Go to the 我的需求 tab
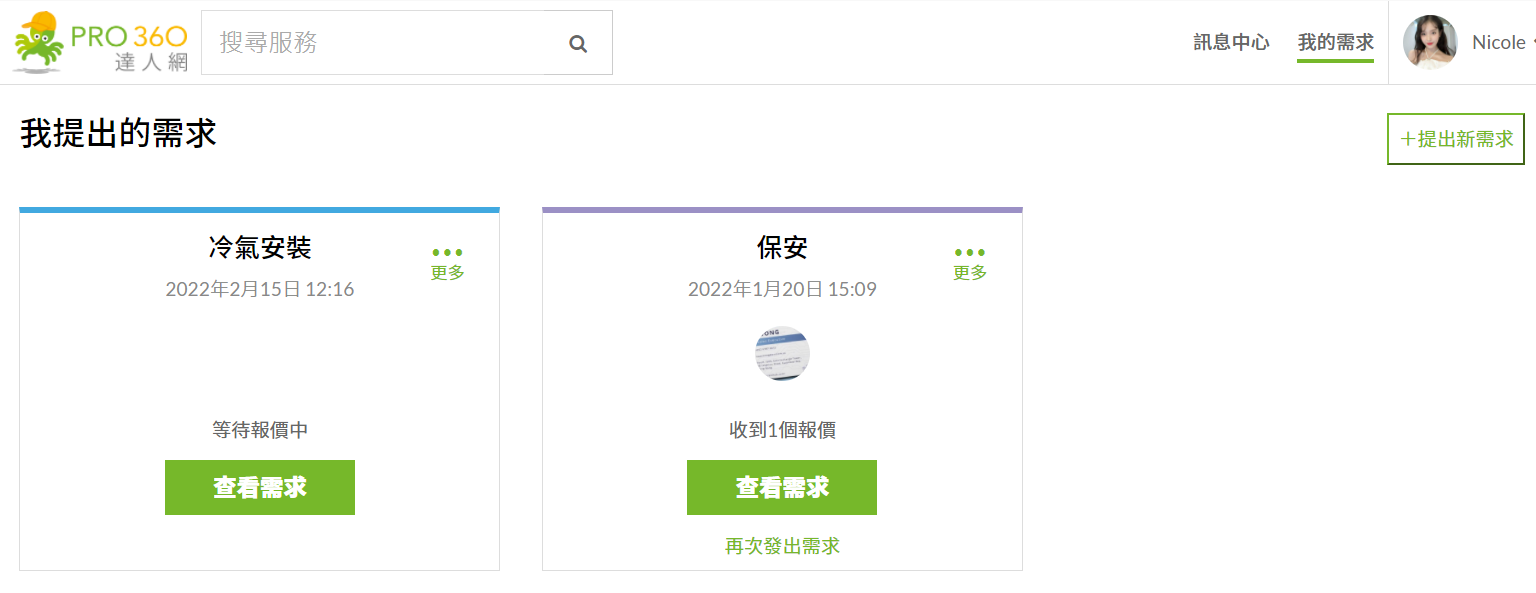1536x593 pixels. [1335, 42]
